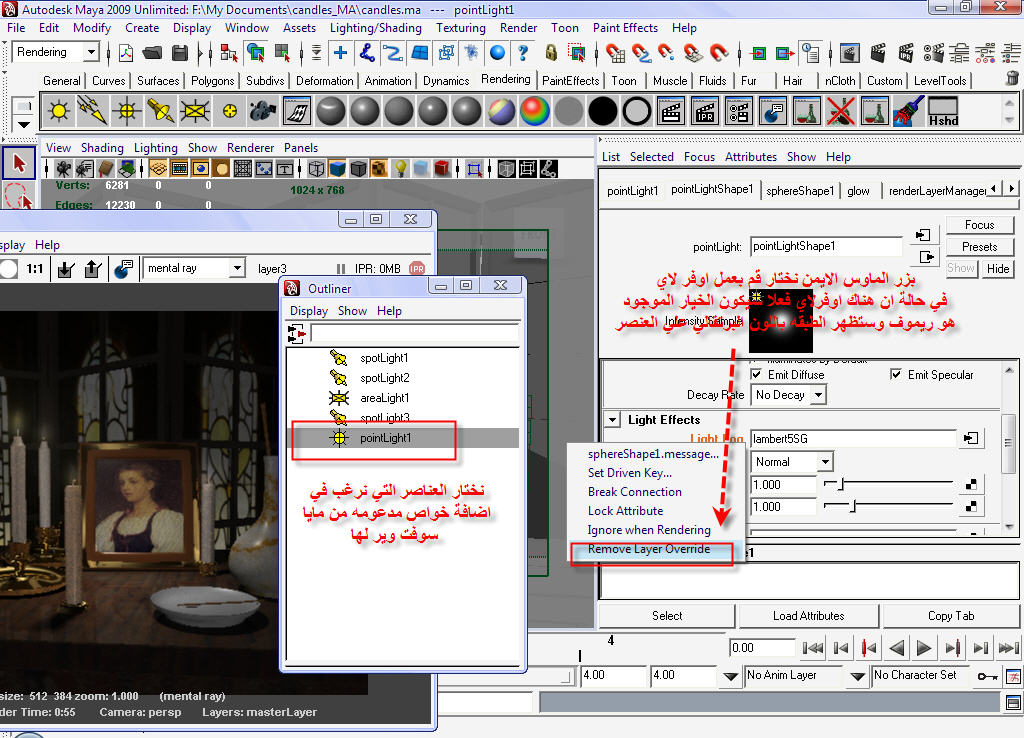The width and height of the screenshot is (1024, 738).
Task: Click the Light Fog lambert5SG field
Action: pos(854,439)
